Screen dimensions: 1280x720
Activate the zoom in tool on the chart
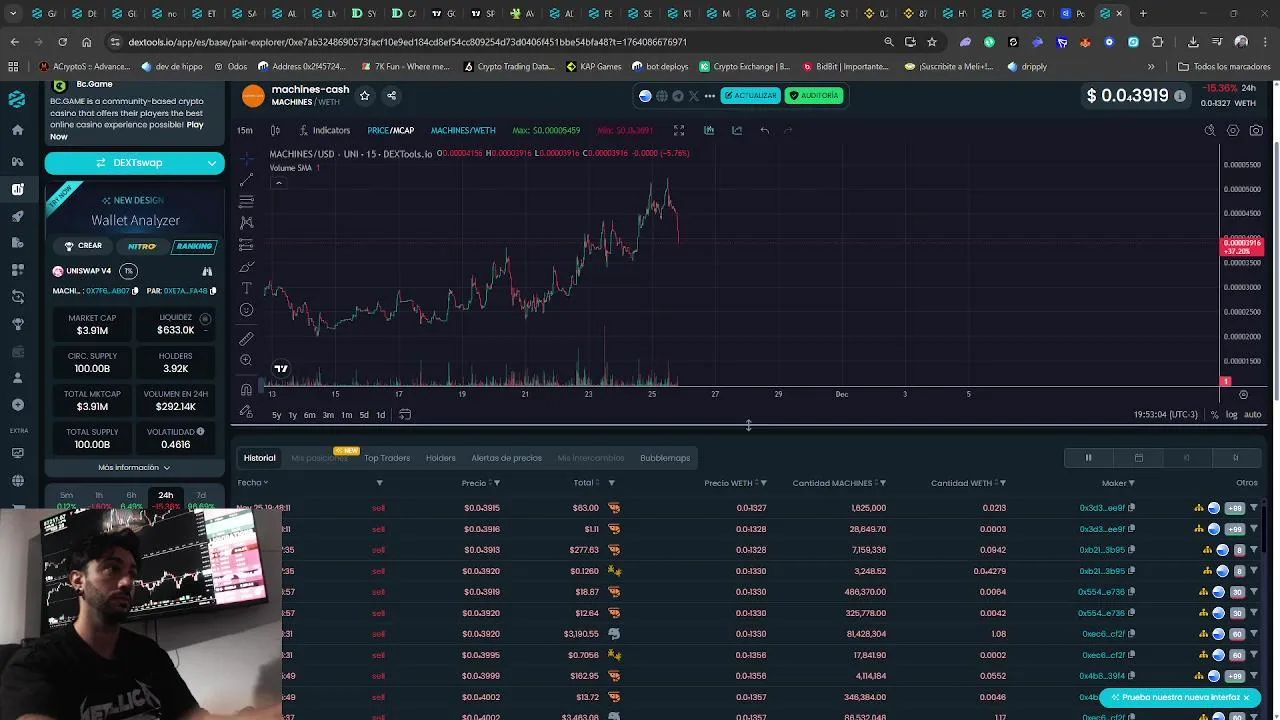pos(246,360)
